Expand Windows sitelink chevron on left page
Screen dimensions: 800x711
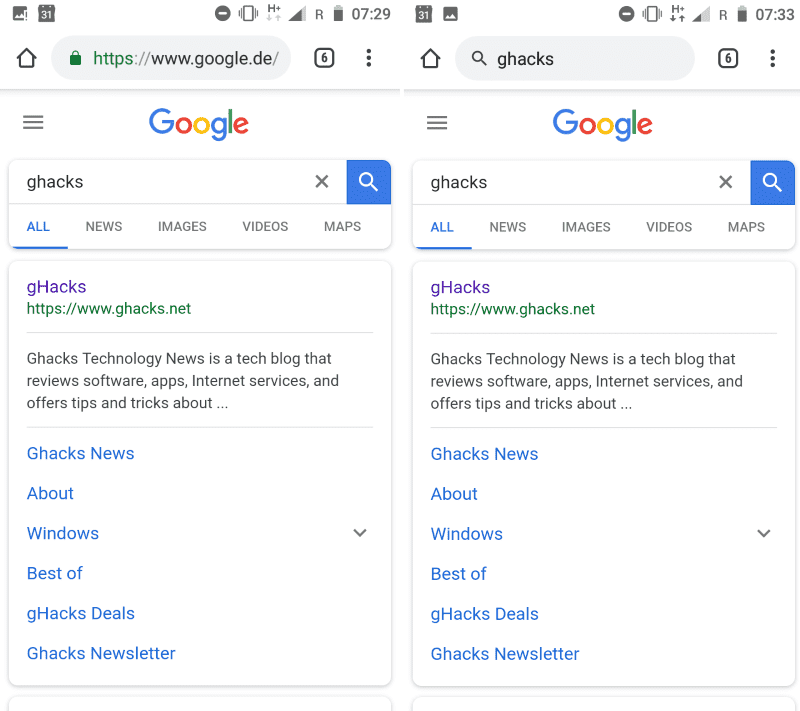pyautogui.click(x=360, y=533)
